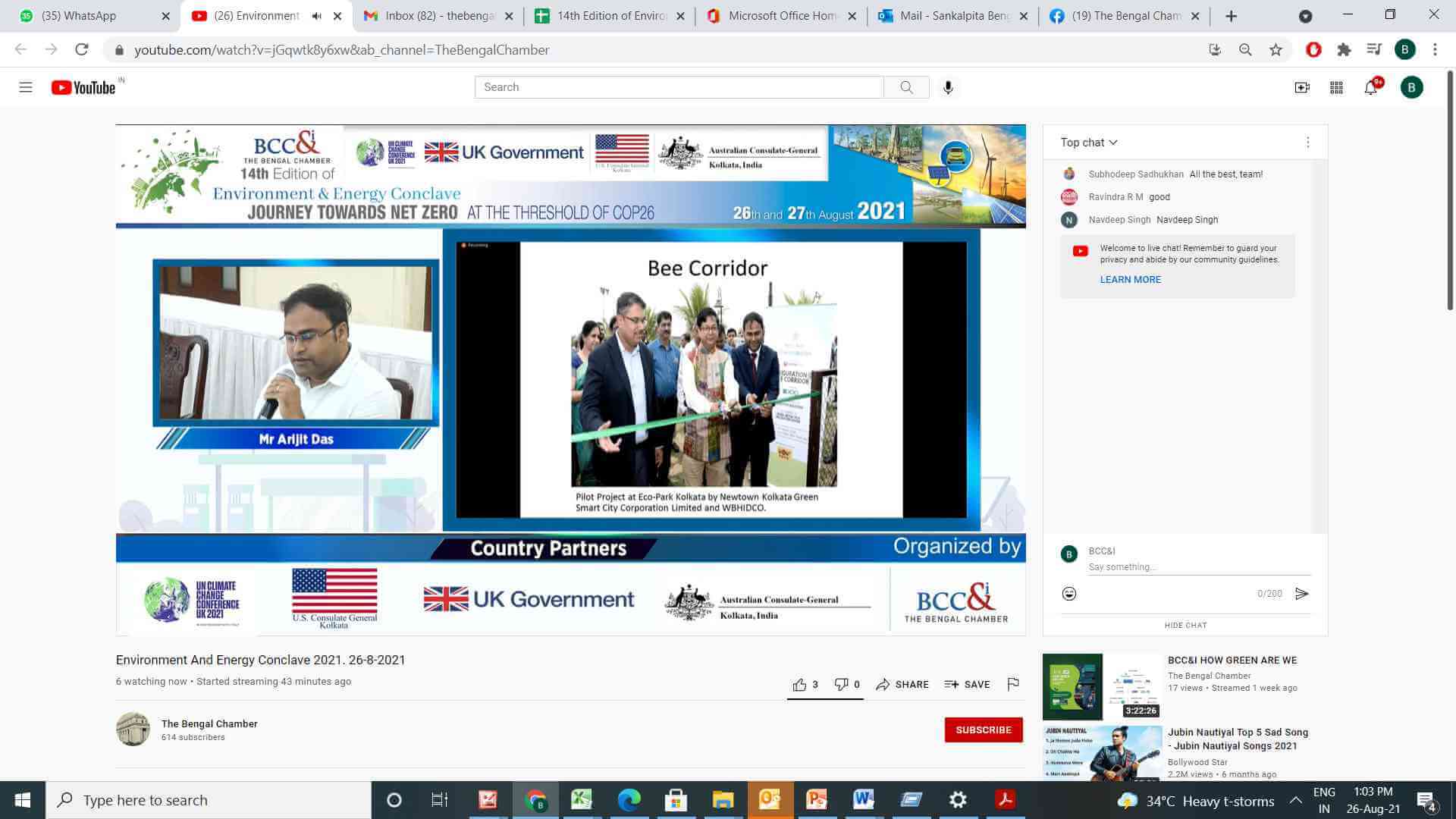Focus the YouTube search box
1456x819 pixels.
[x=679, y=87]
